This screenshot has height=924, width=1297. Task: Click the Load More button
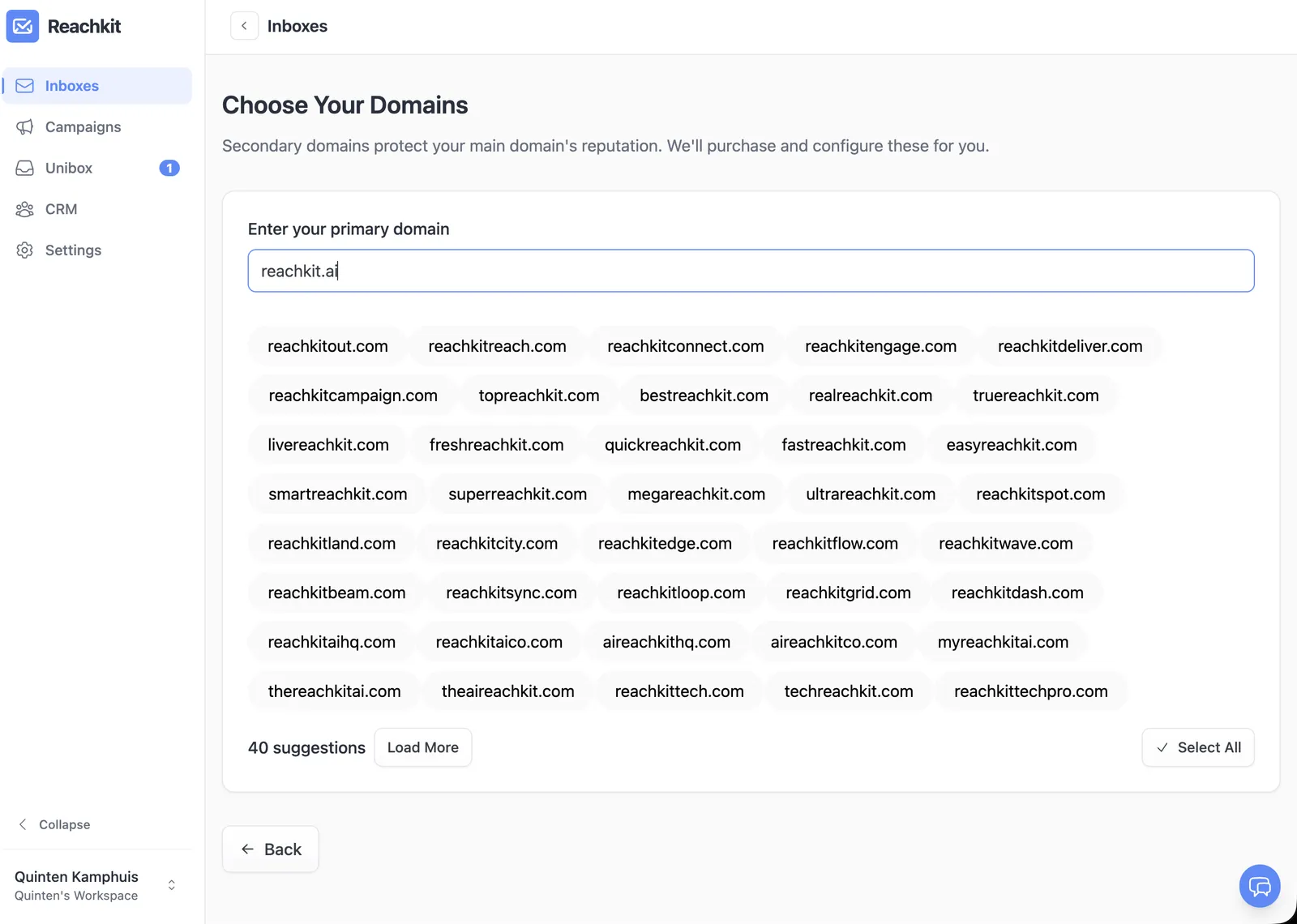(x=423, y=747)
